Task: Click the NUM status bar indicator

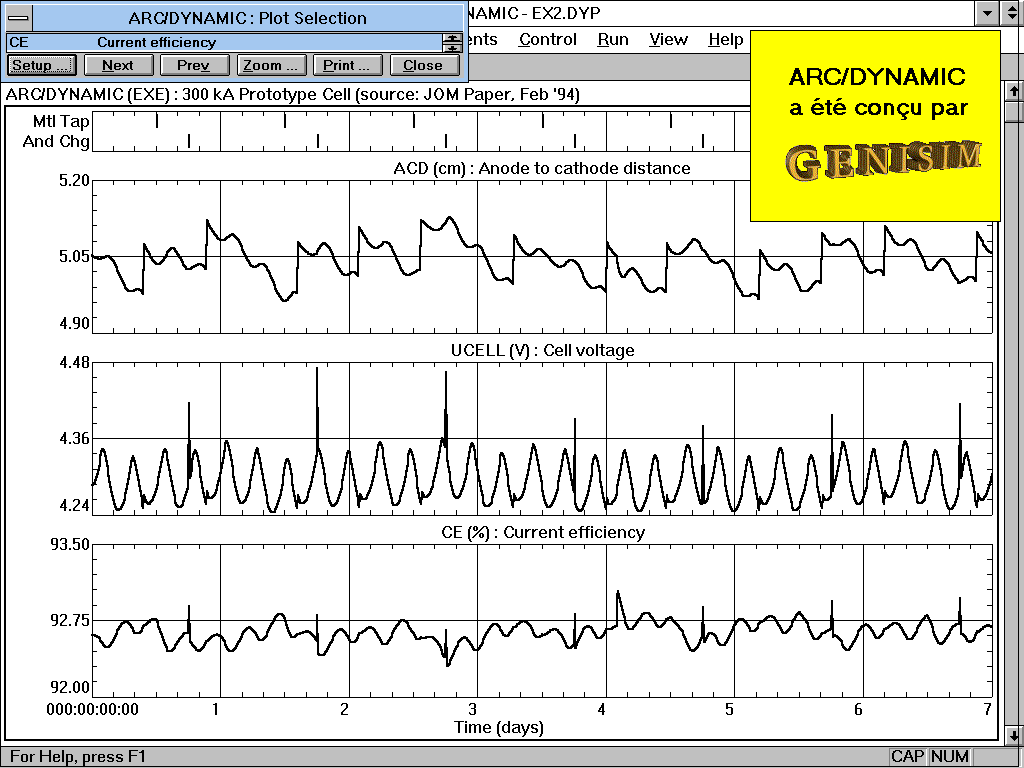Action: (950, 756)
